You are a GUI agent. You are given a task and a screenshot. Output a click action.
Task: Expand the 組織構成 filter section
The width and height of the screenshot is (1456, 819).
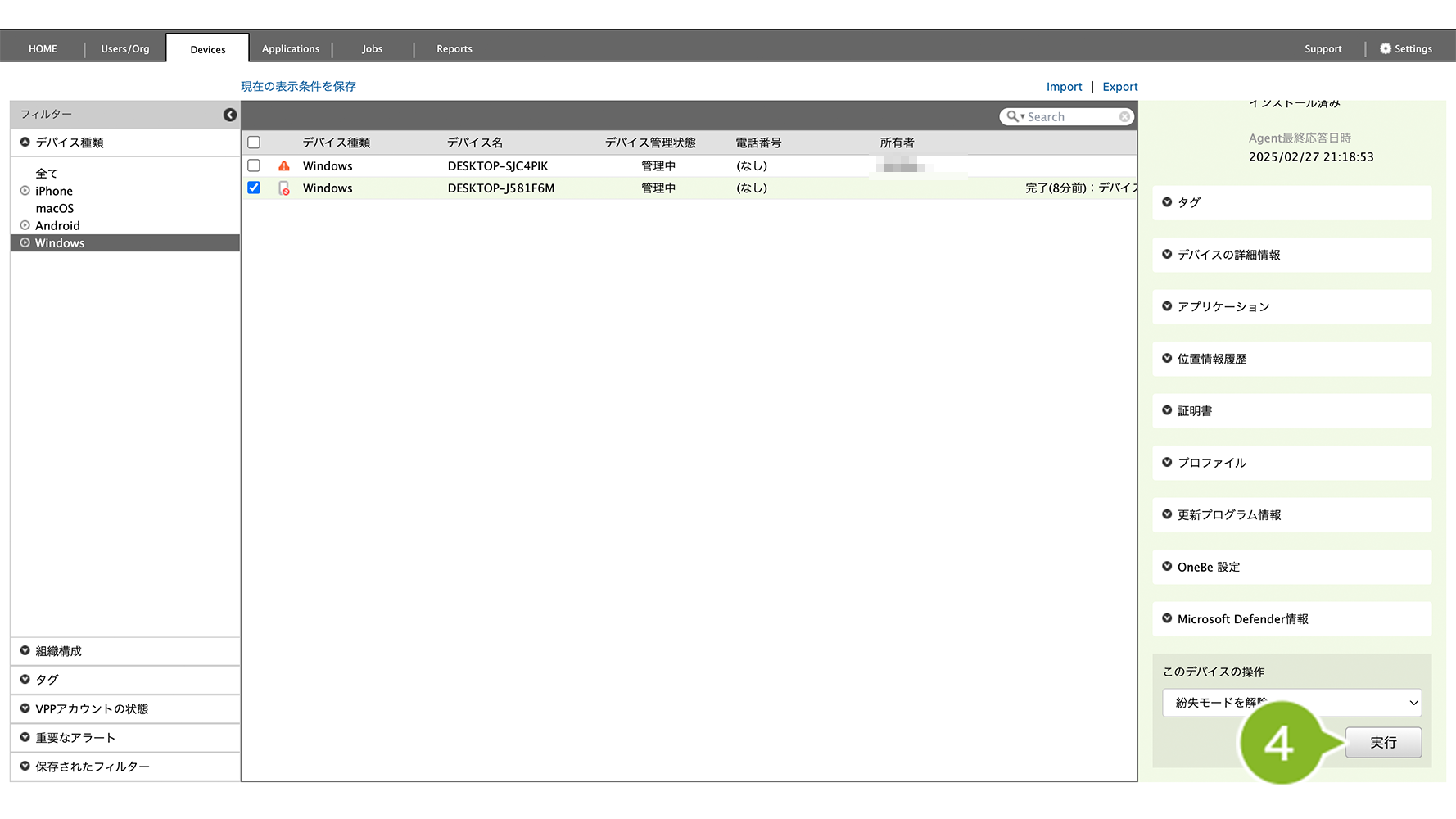pos(25,651)
